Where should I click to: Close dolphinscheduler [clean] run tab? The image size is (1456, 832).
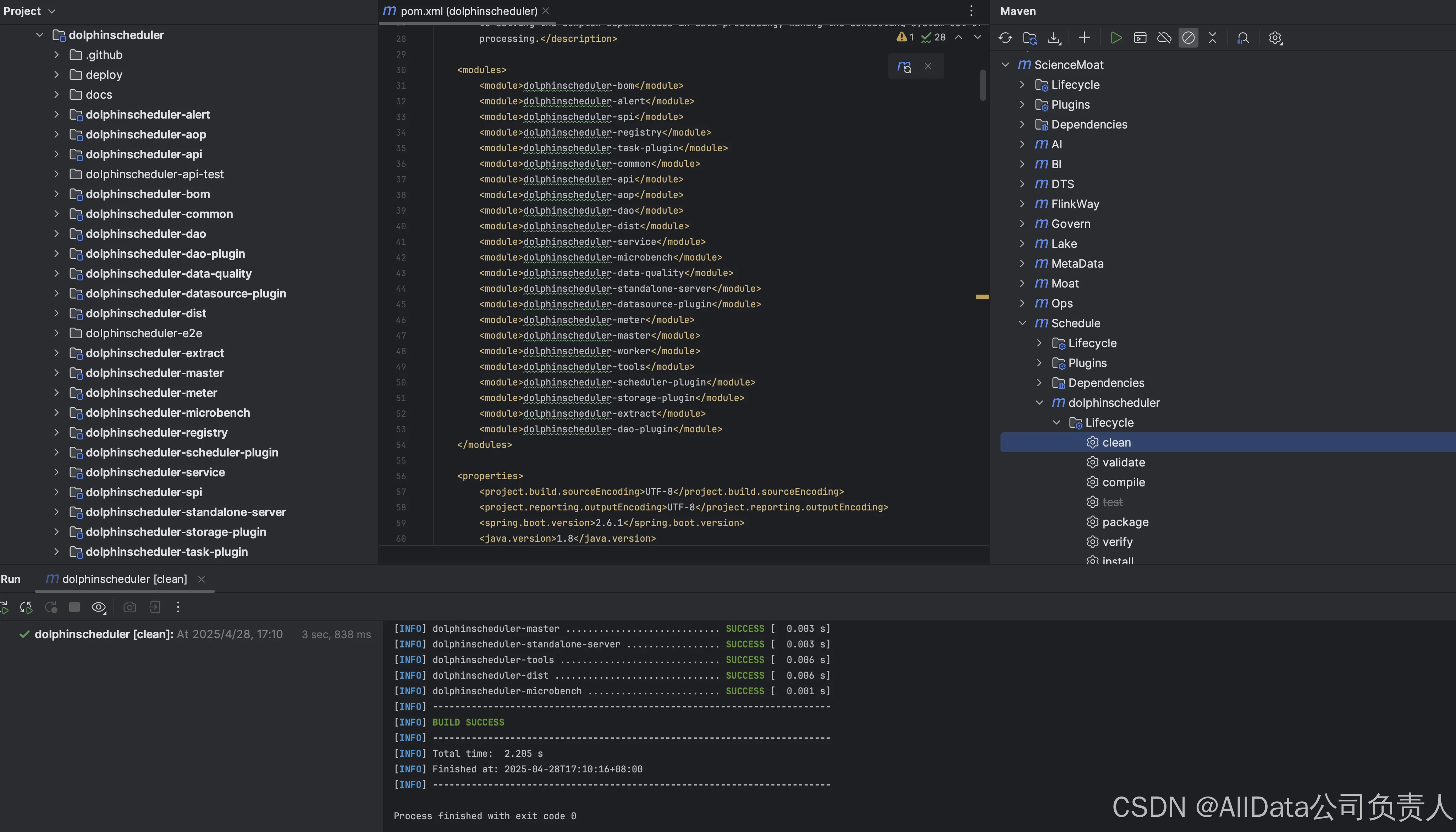tap(202, 579)
